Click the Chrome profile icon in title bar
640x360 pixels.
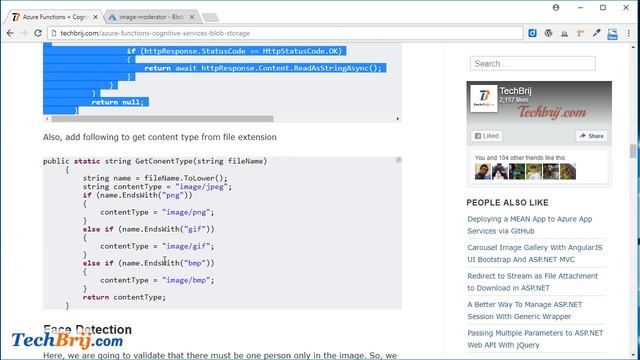pyautogui.click(x=556, y=7)
